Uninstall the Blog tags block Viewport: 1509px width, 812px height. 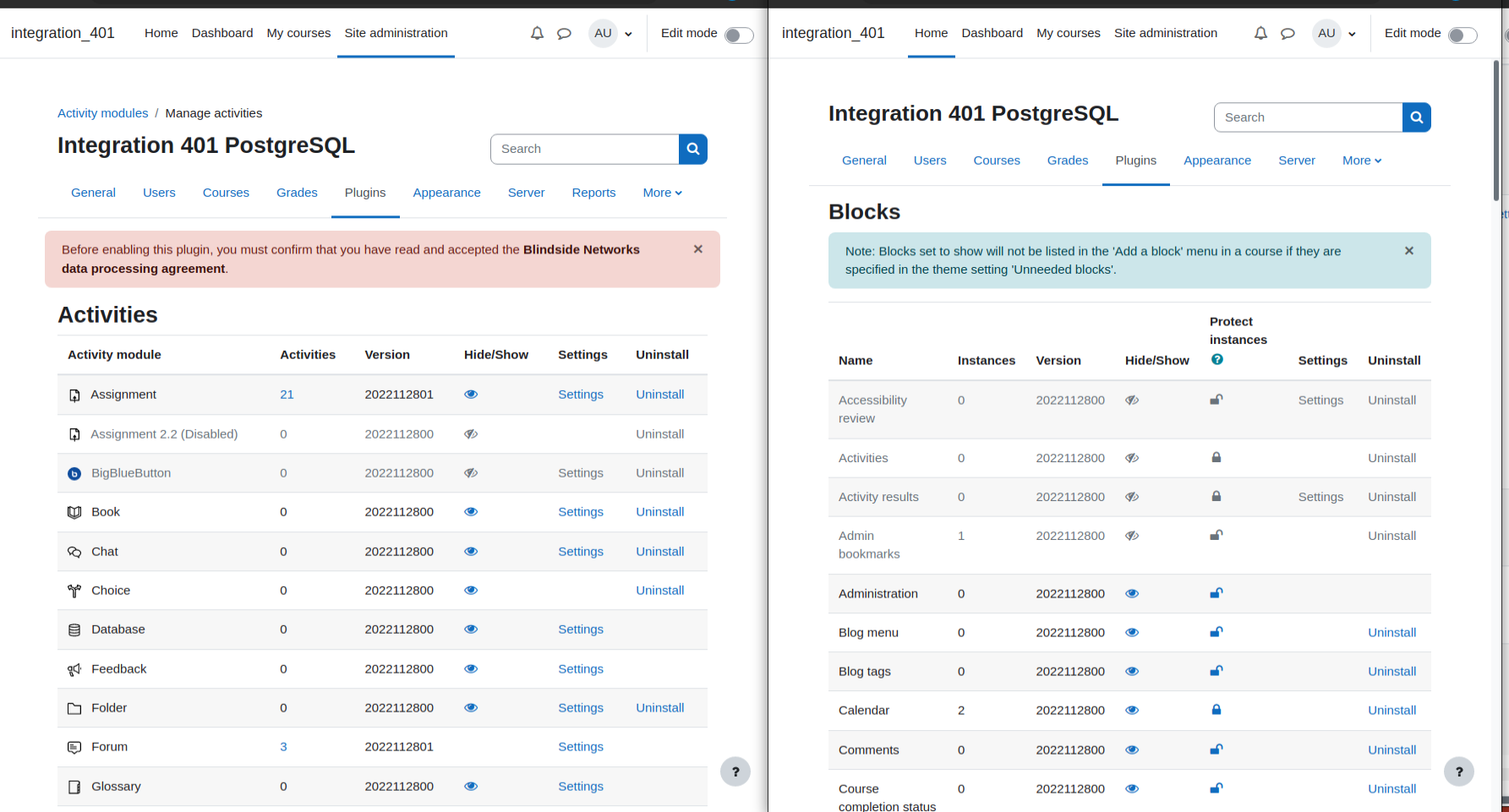click(1392, 672)
